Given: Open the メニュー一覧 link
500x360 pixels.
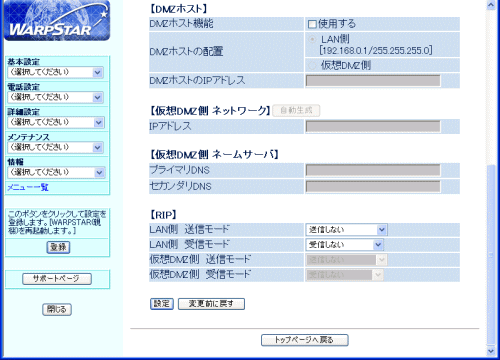Looking at the screenshot, I should (x=28, y=187).
